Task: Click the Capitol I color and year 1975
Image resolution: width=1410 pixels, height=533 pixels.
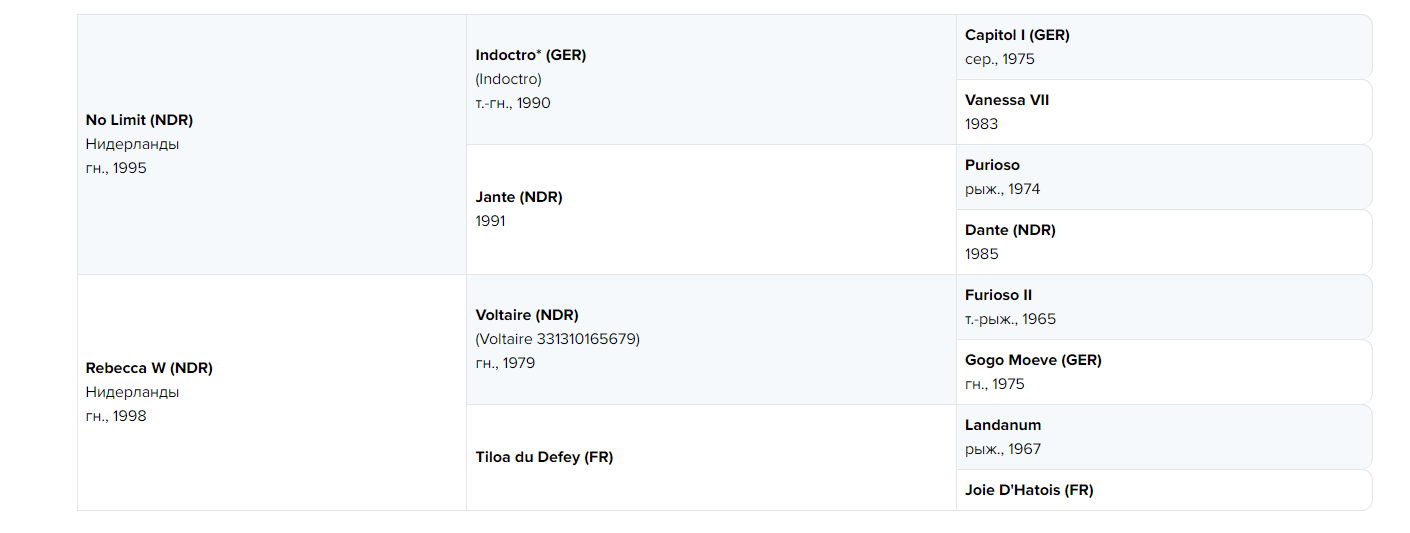Action: 1000,59
